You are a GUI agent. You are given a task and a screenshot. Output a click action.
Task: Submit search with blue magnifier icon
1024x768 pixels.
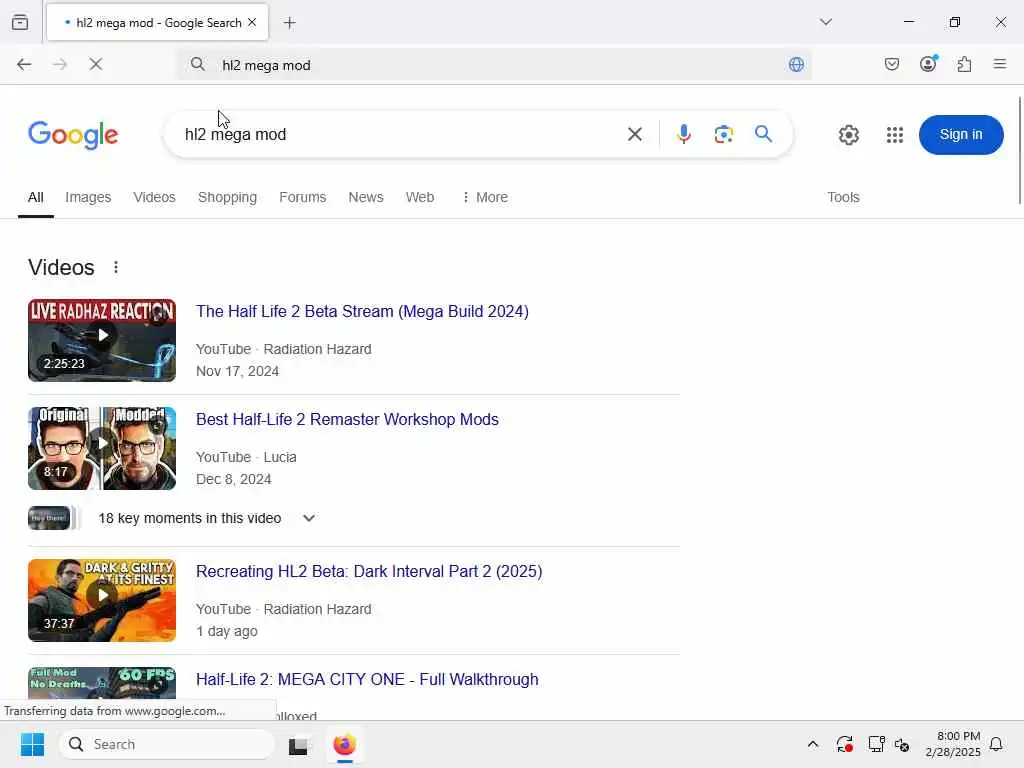point(763,134)
